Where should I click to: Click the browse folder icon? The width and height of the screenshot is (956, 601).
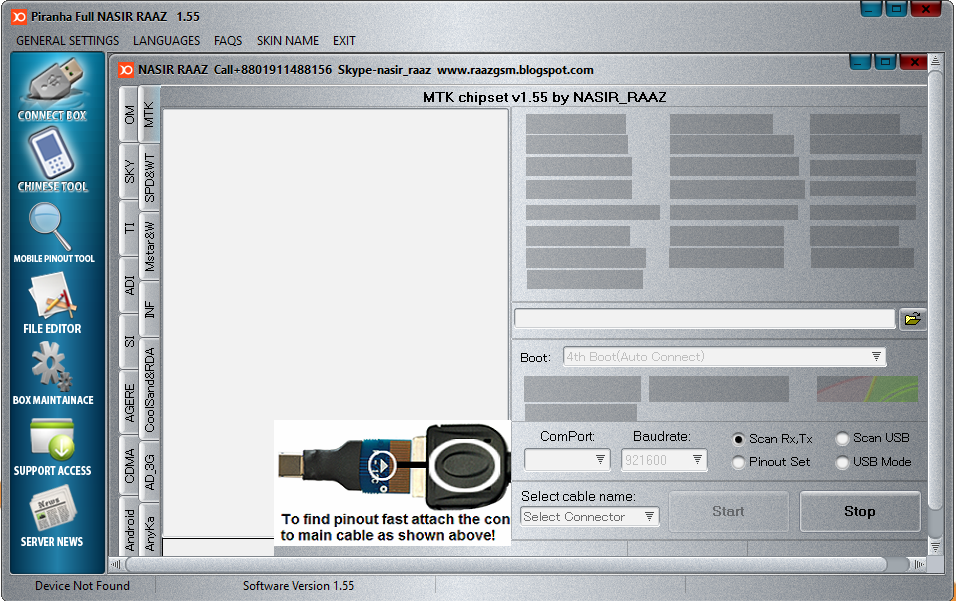click(912, 319)
